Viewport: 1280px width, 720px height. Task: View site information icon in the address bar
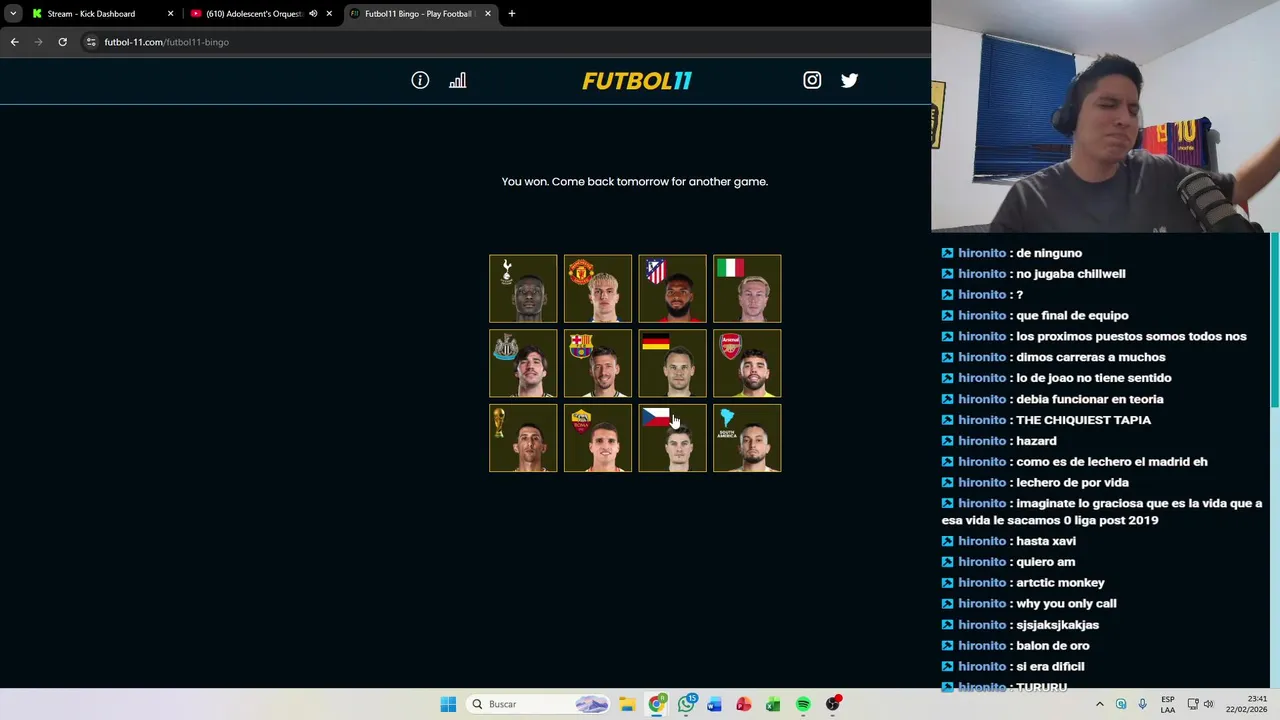click(x=91, y=42)
